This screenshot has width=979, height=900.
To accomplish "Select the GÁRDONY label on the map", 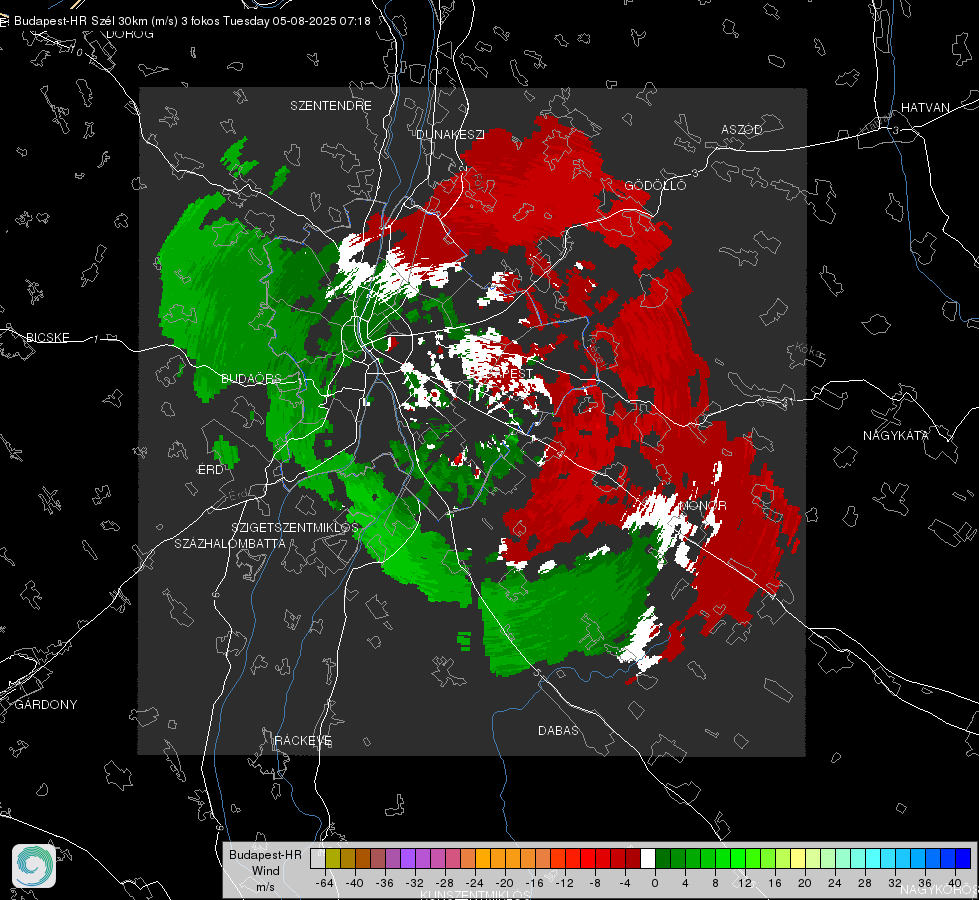I will point(46,705).
